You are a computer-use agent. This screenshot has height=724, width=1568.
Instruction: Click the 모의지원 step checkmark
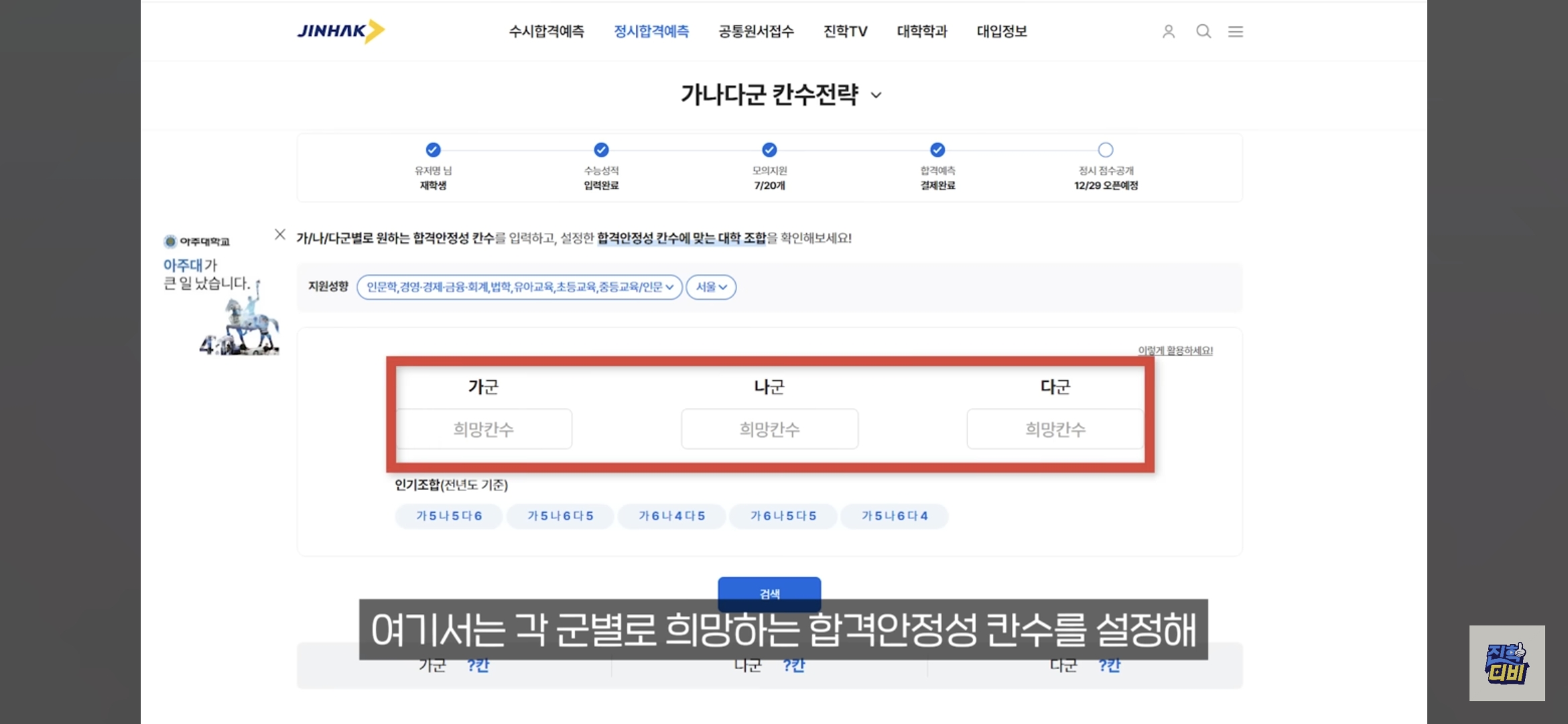769,149
